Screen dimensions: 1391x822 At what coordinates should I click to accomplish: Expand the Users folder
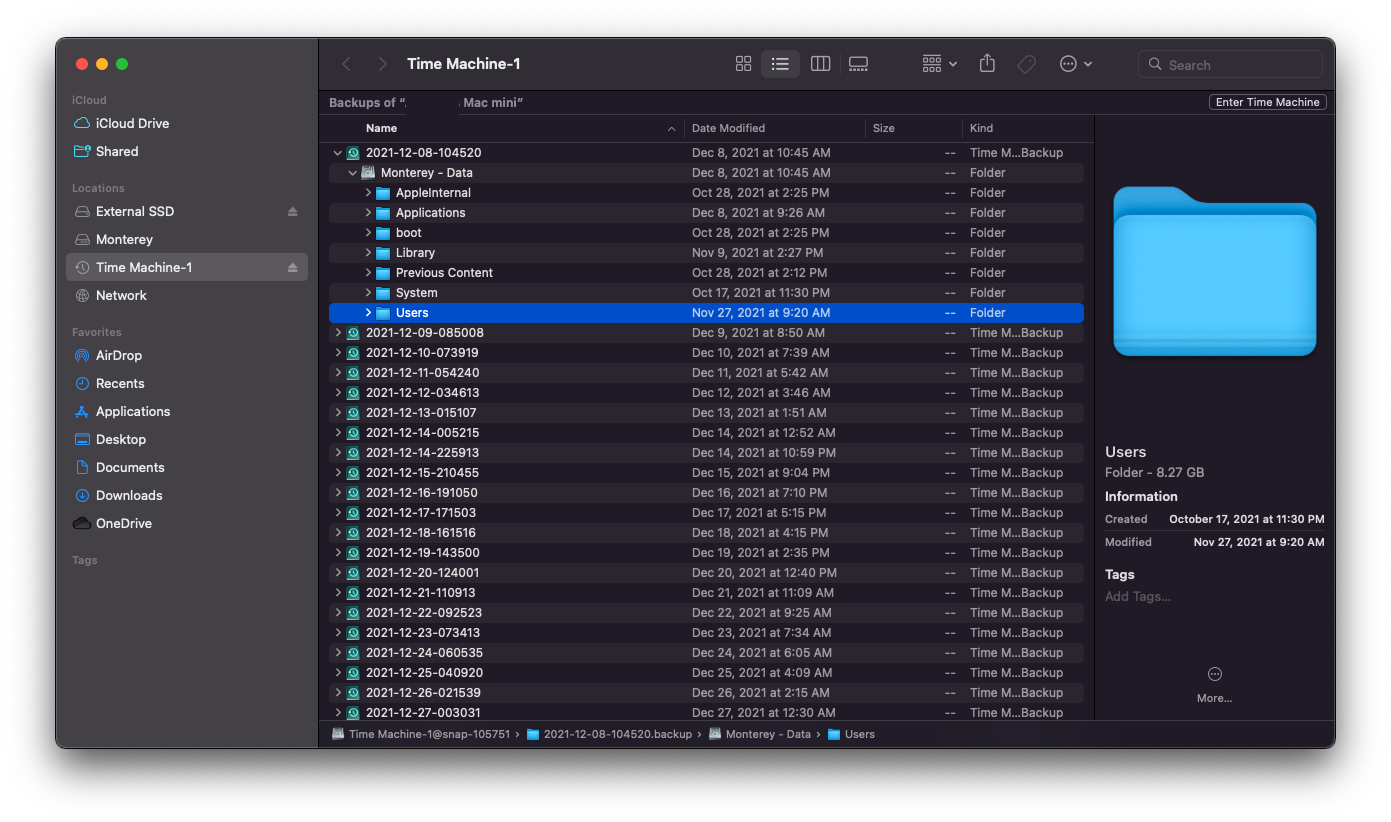point(368,313)
